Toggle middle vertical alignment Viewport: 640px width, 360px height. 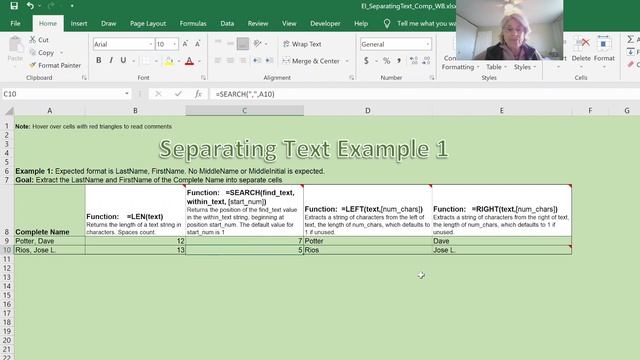230,43
